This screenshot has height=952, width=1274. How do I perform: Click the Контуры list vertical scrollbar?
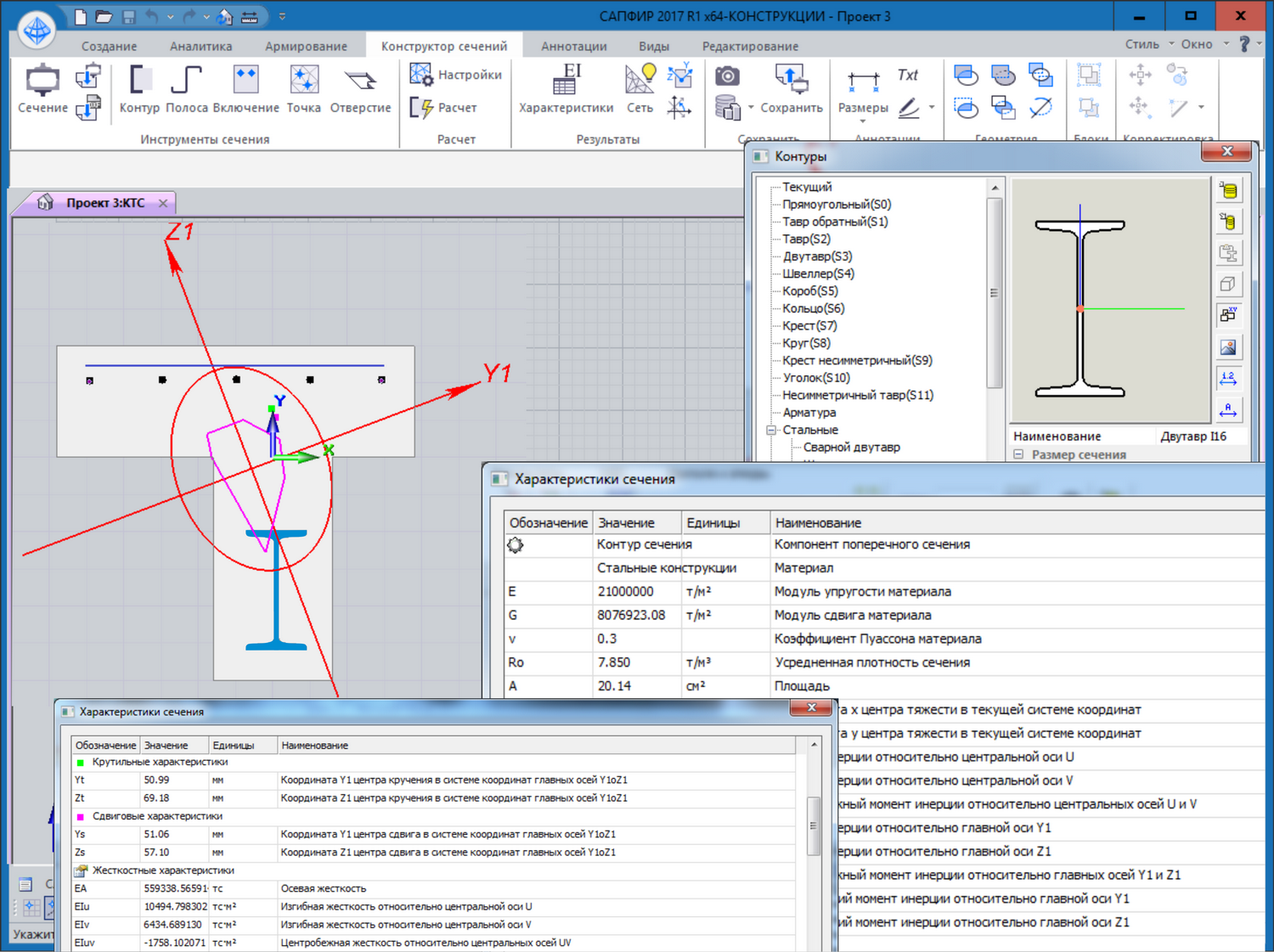coord(994,293)
